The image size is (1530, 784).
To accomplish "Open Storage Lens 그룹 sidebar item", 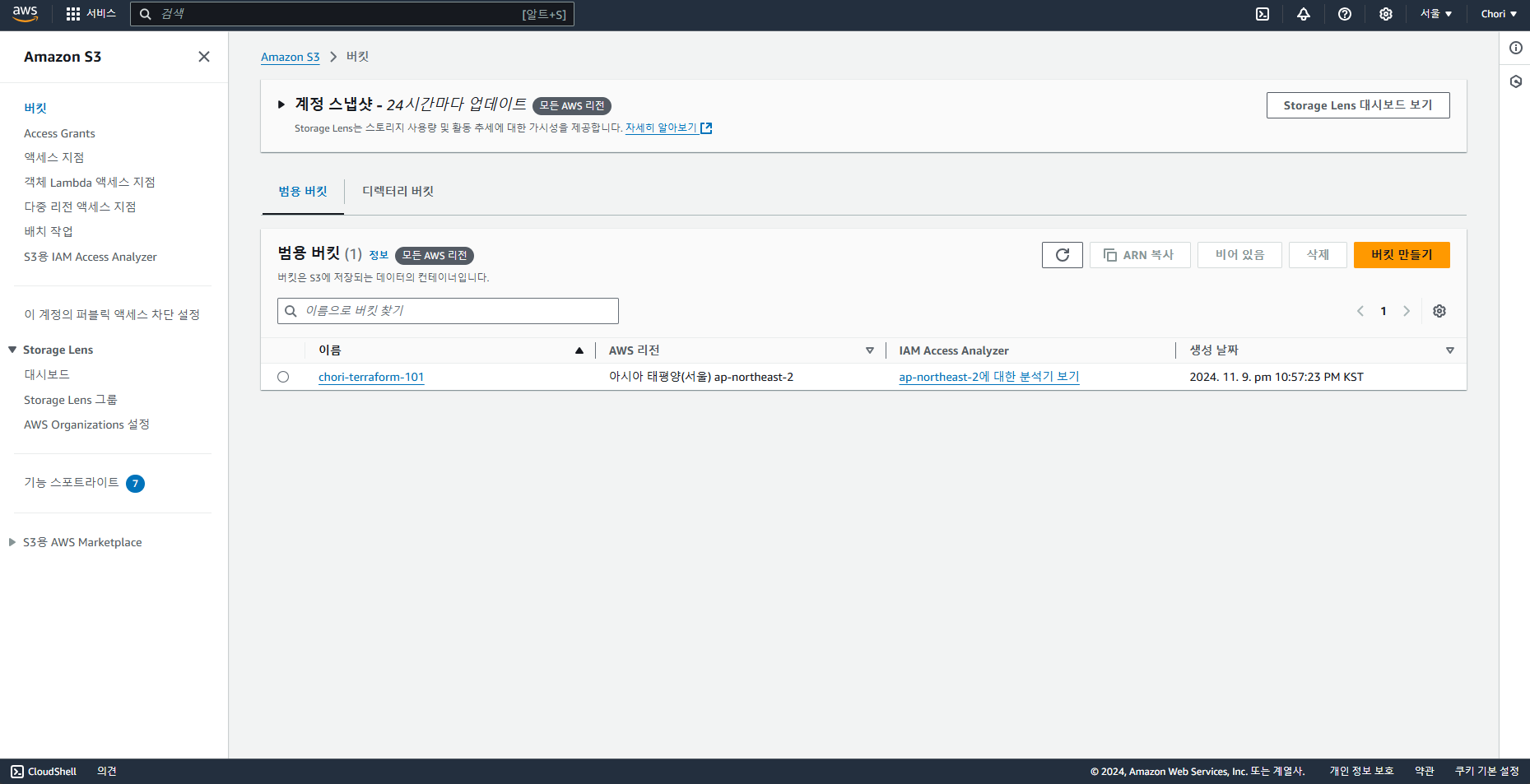I will 71,400.
